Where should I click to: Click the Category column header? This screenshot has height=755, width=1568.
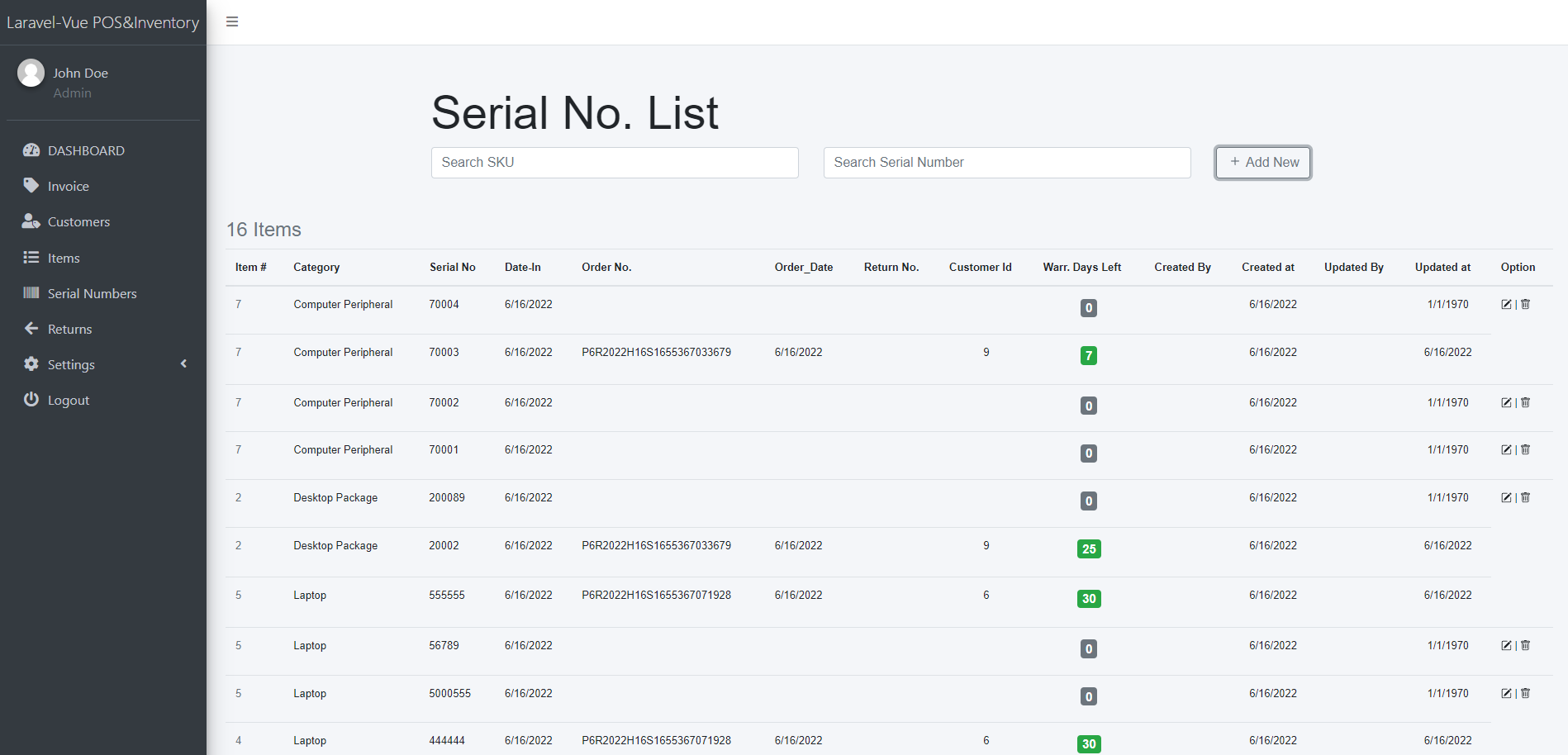point(316,267)
